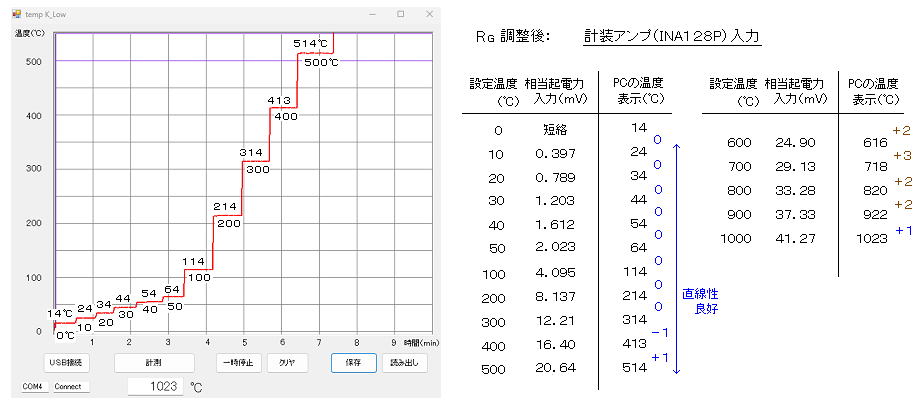Pause with the 一時停止 button
The width and height of the screenshot is (924, 405).
point(239,363)
